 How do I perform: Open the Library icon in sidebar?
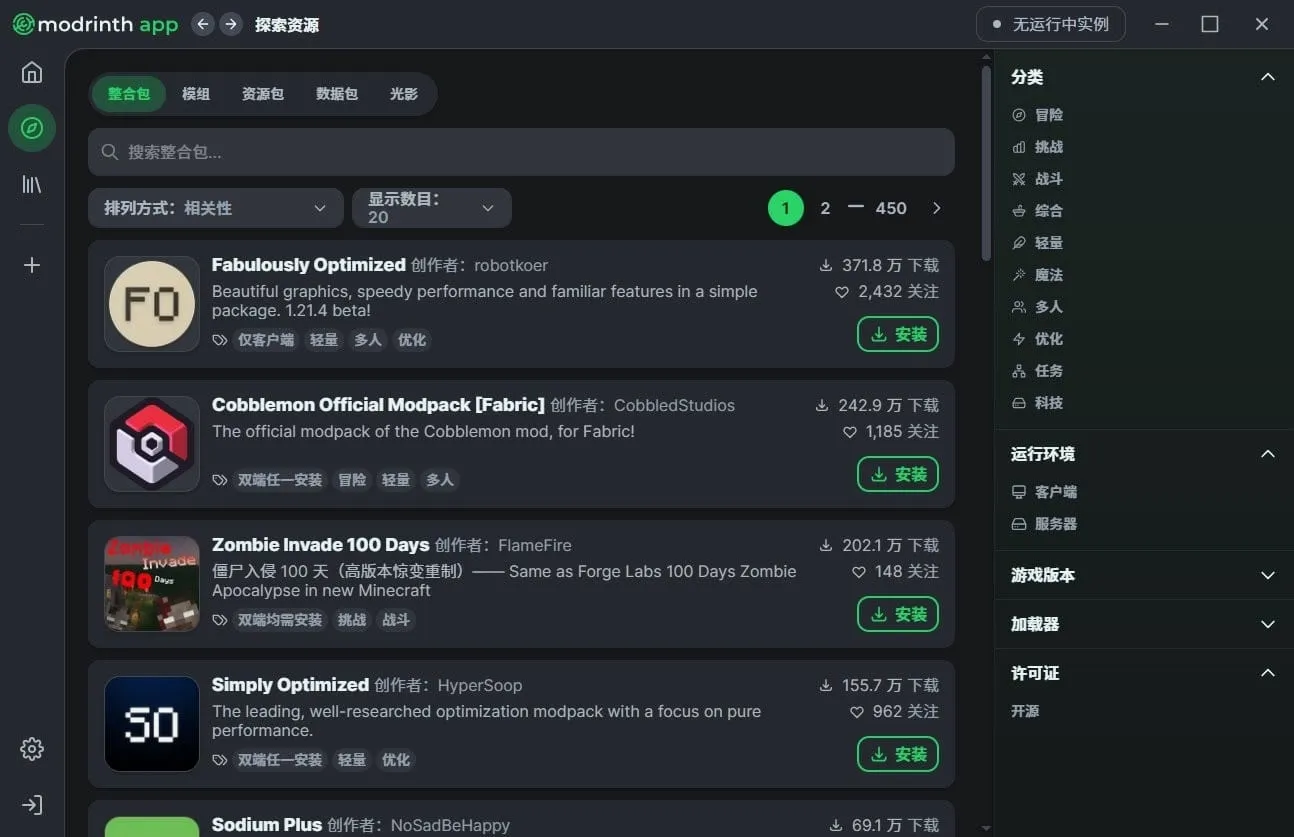pos(32,184)
